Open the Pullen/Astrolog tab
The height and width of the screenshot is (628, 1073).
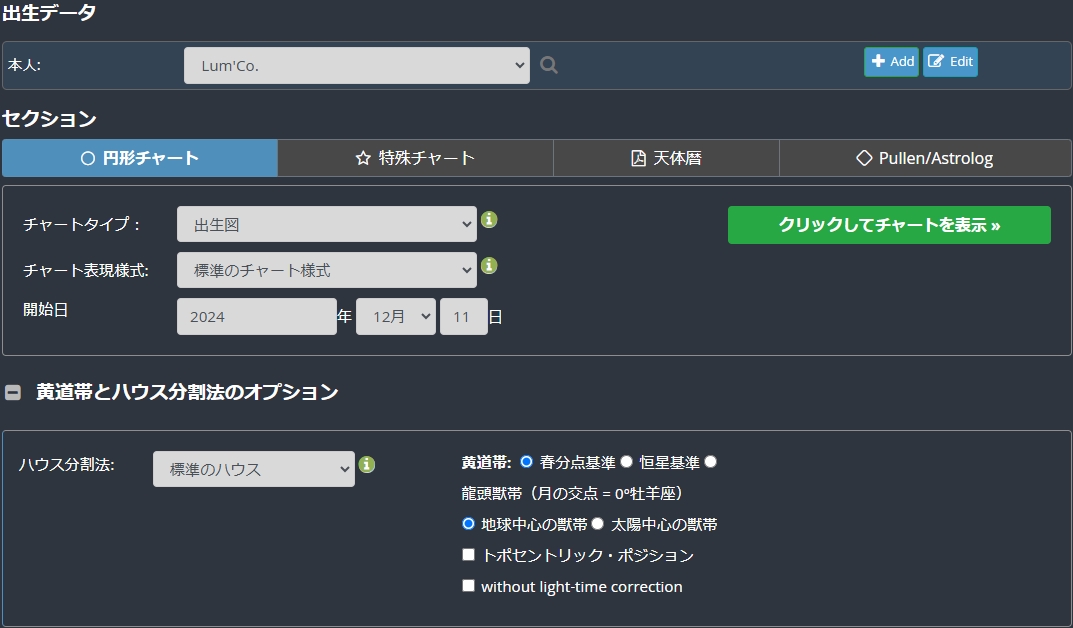pos(925,158)
